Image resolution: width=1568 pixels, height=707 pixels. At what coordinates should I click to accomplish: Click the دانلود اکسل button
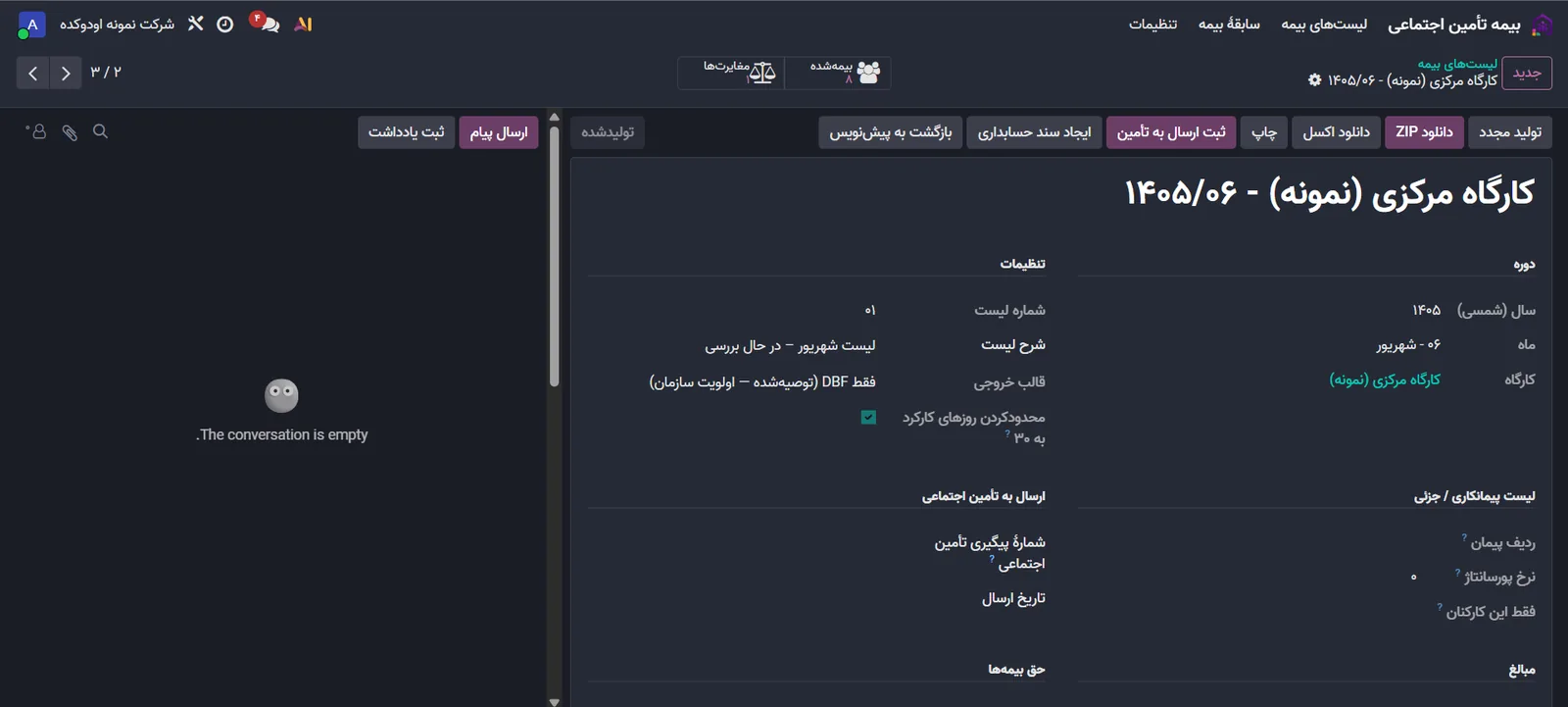[x=1336, y=132]
